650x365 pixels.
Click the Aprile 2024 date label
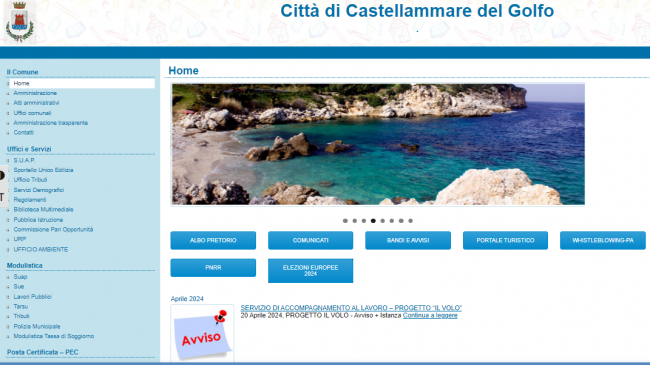pyautogui.click(x=187, y=299)
